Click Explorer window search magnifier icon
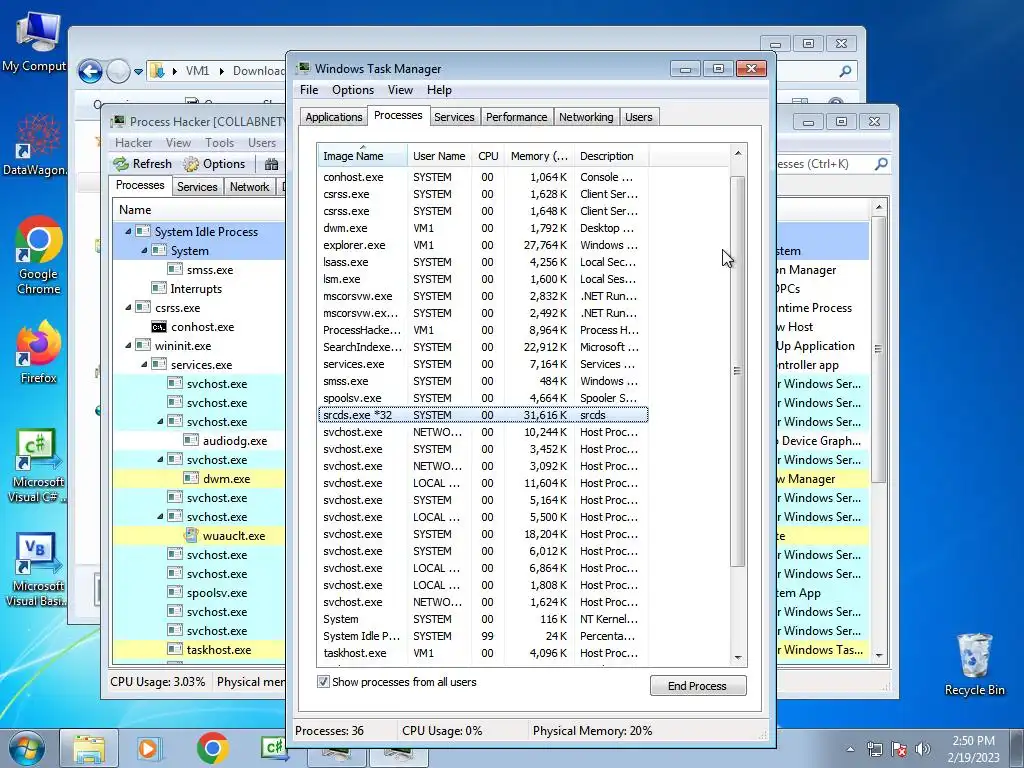The image size is (1024, 768). (846, 71)
